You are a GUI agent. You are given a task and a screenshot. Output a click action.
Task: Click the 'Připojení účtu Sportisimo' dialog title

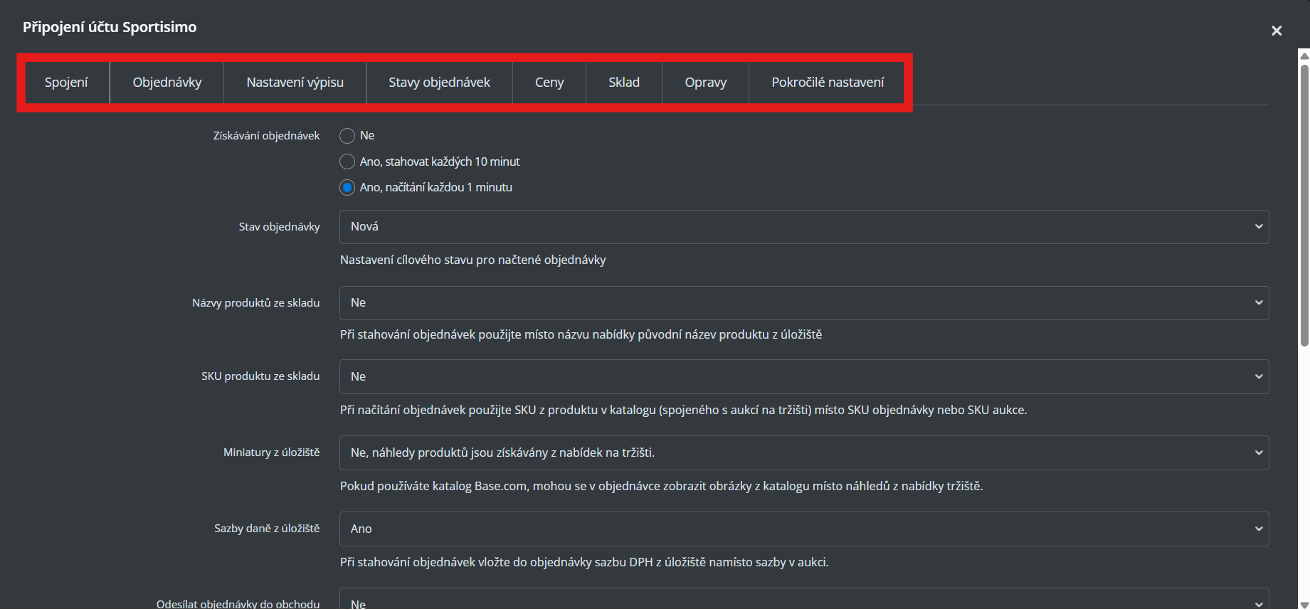110,27
